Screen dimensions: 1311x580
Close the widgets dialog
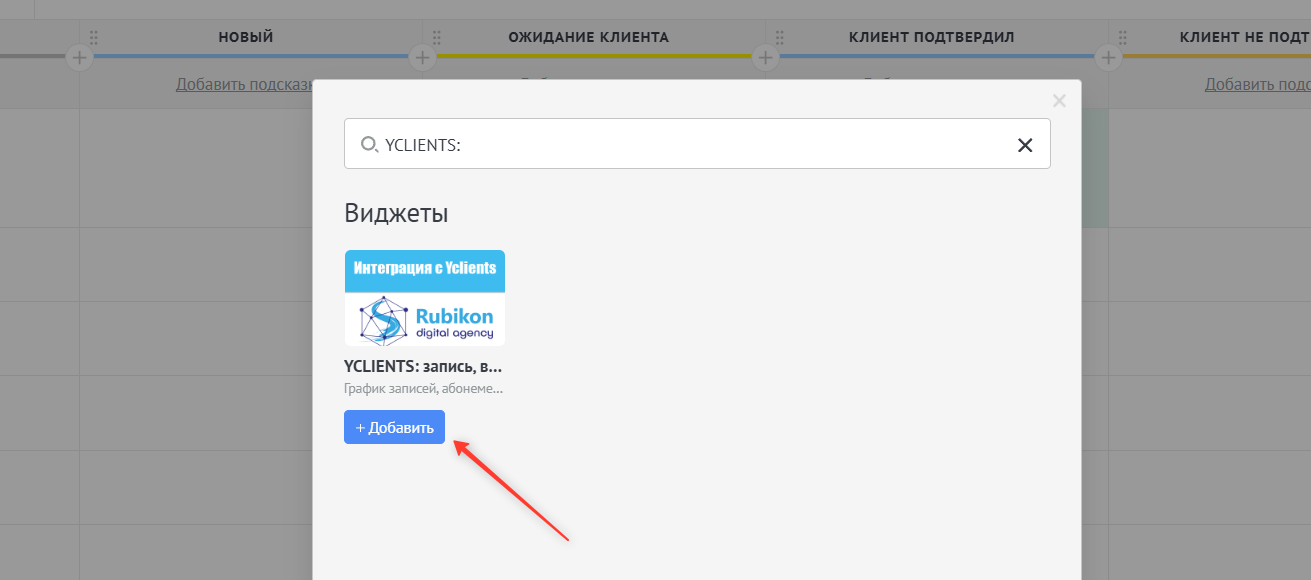(x=1060, y=100)
